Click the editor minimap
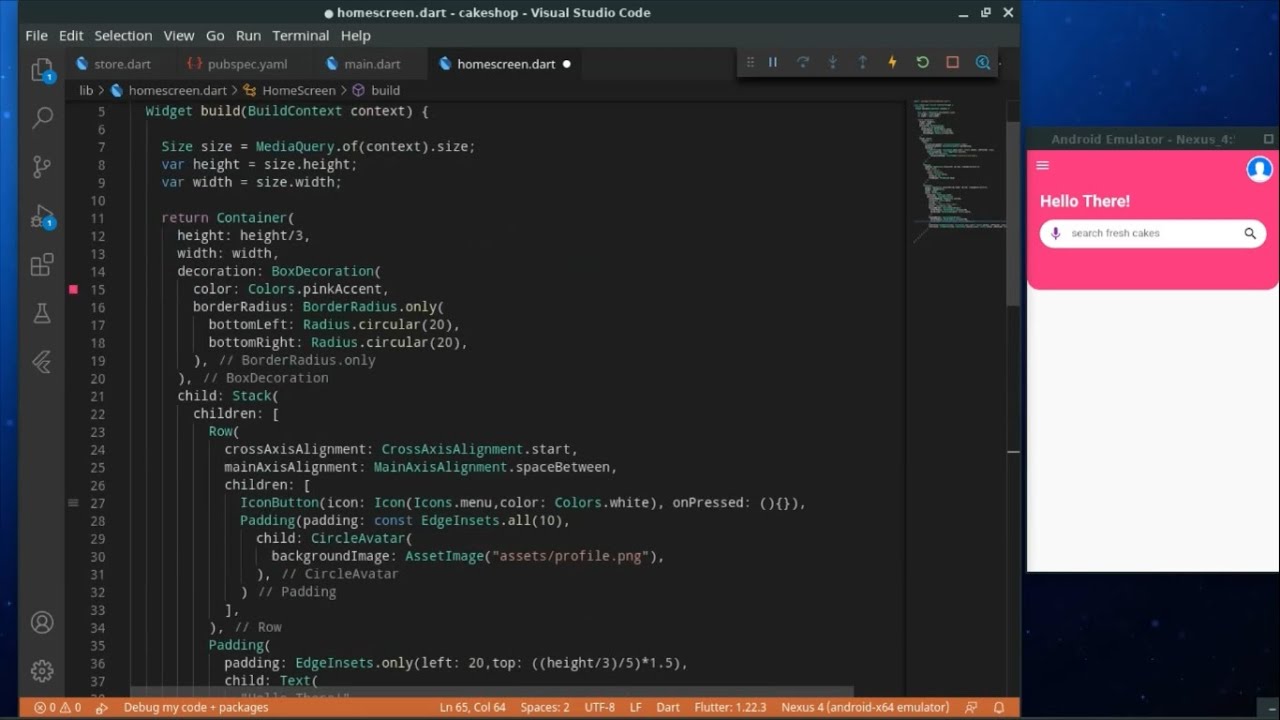1280x720 pixels. pos(958,170)
